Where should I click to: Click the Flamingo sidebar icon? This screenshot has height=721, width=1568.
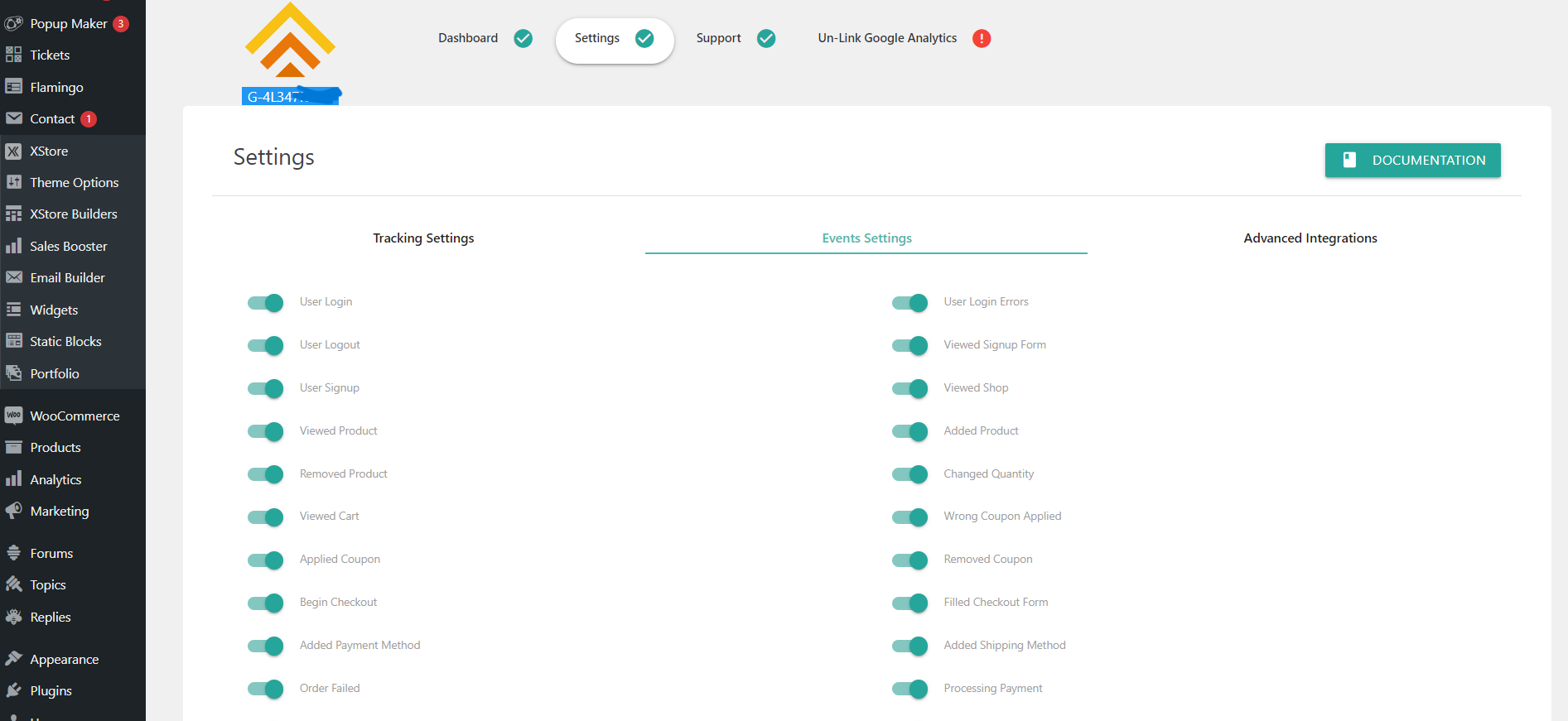point(14,87)
